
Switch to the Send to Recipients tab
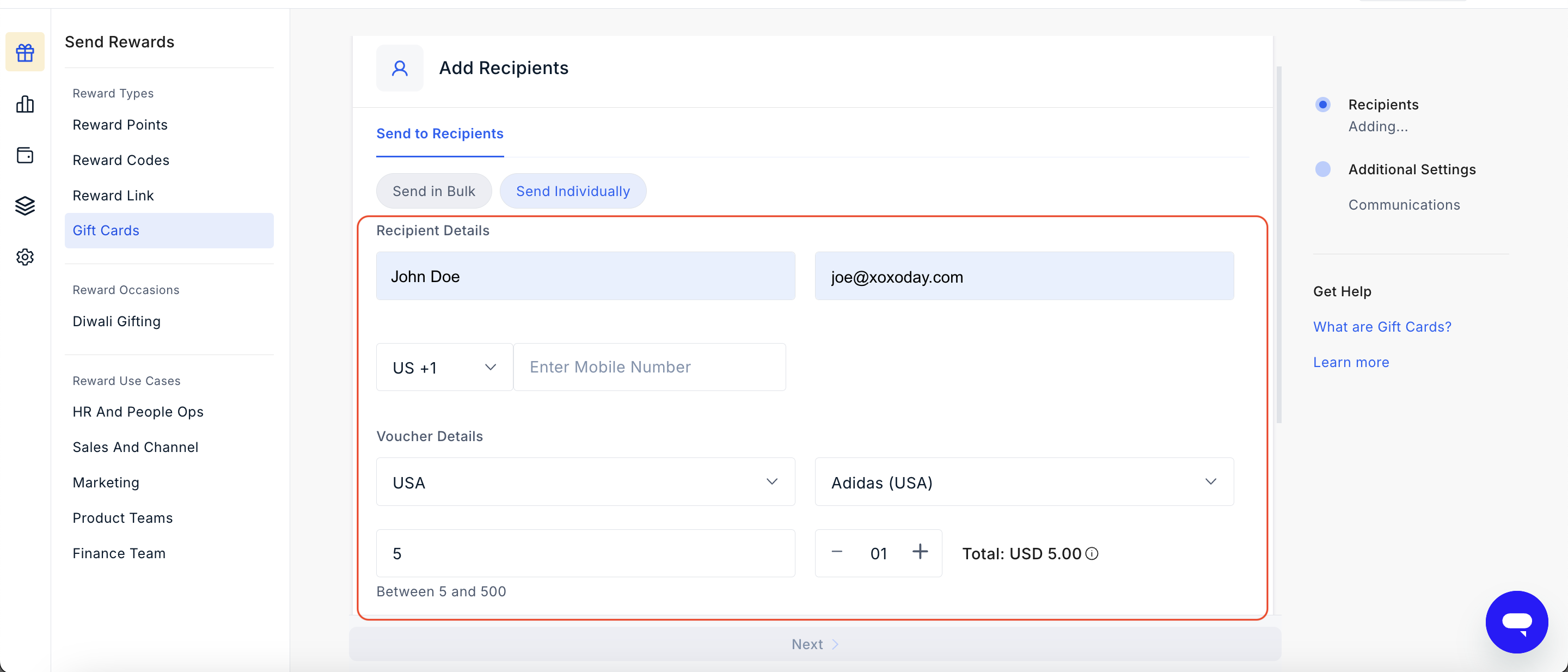pyautogui.click(x=439, y=133)
